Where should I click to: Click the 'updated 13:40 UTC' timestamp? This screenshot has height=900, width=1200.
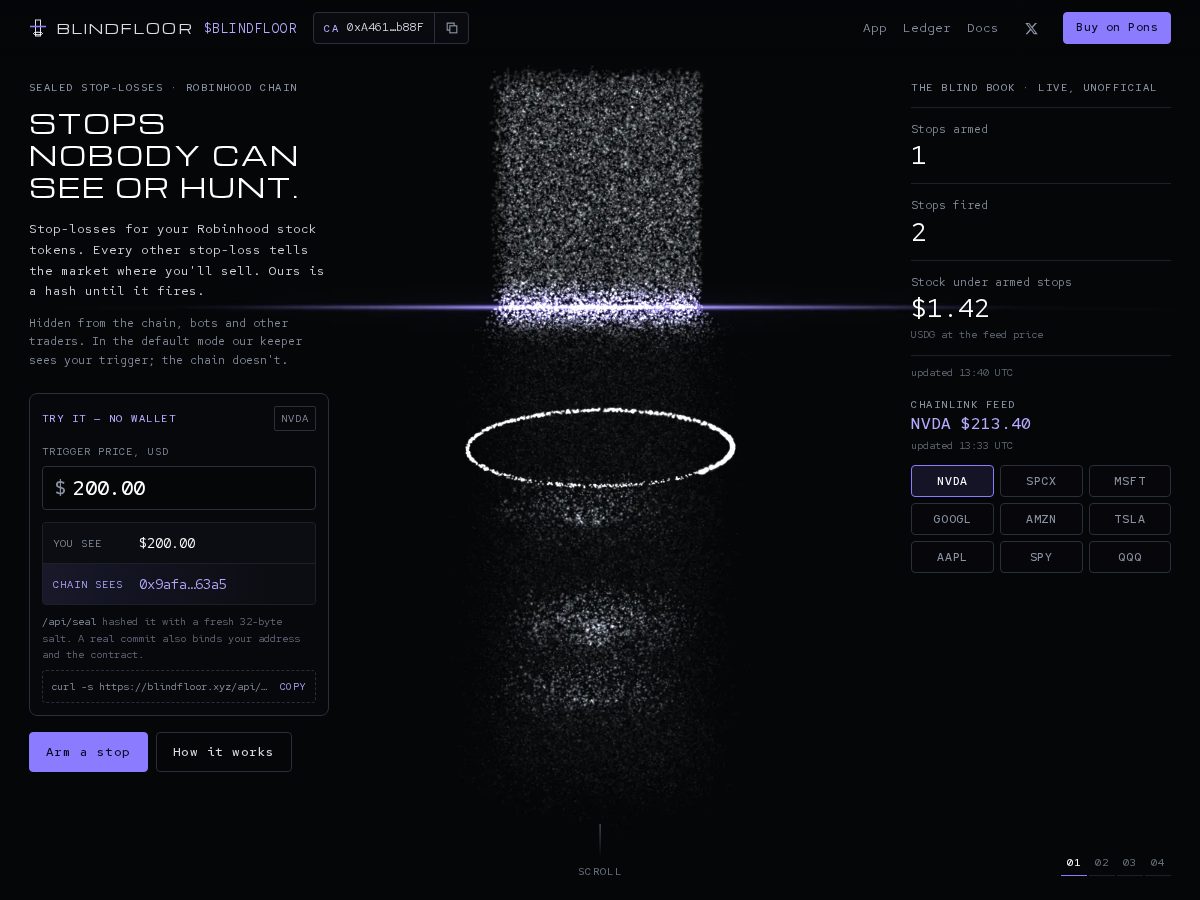(962, 373)
